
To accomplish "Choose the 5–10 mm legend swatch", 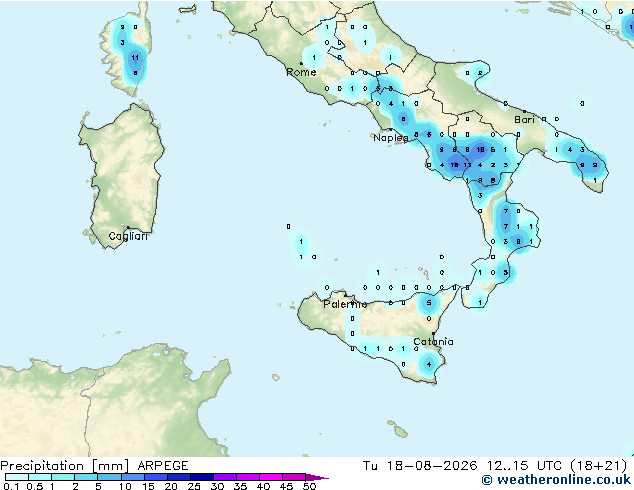I will [x=109, y=477].
